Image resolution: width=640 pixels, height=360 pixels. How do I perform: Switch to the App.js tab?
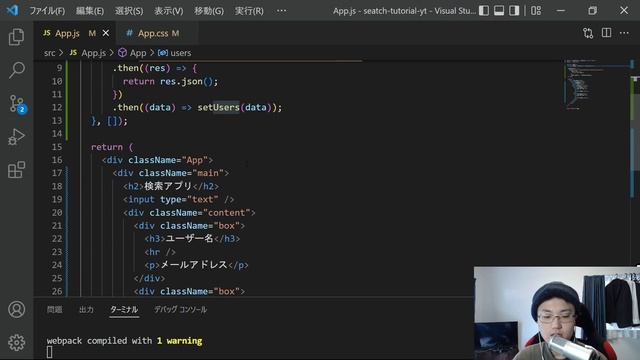pyautogui.click(x=67, y=33)
